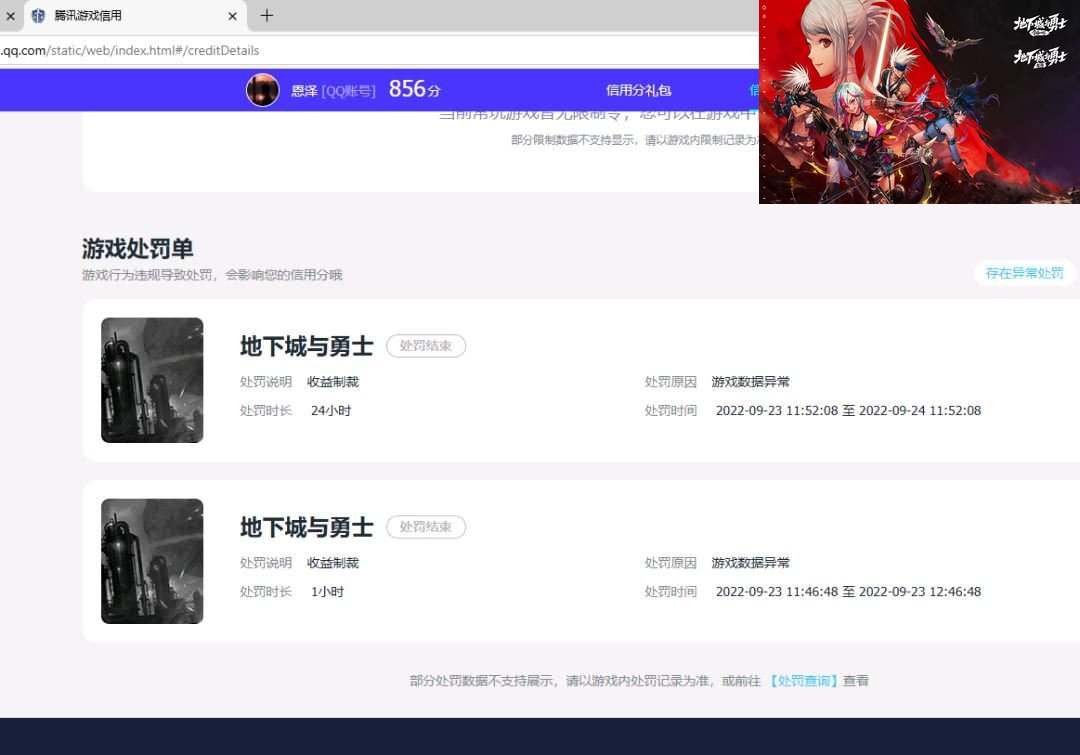Click the 存在异常处罚 button

point(1024,273)
